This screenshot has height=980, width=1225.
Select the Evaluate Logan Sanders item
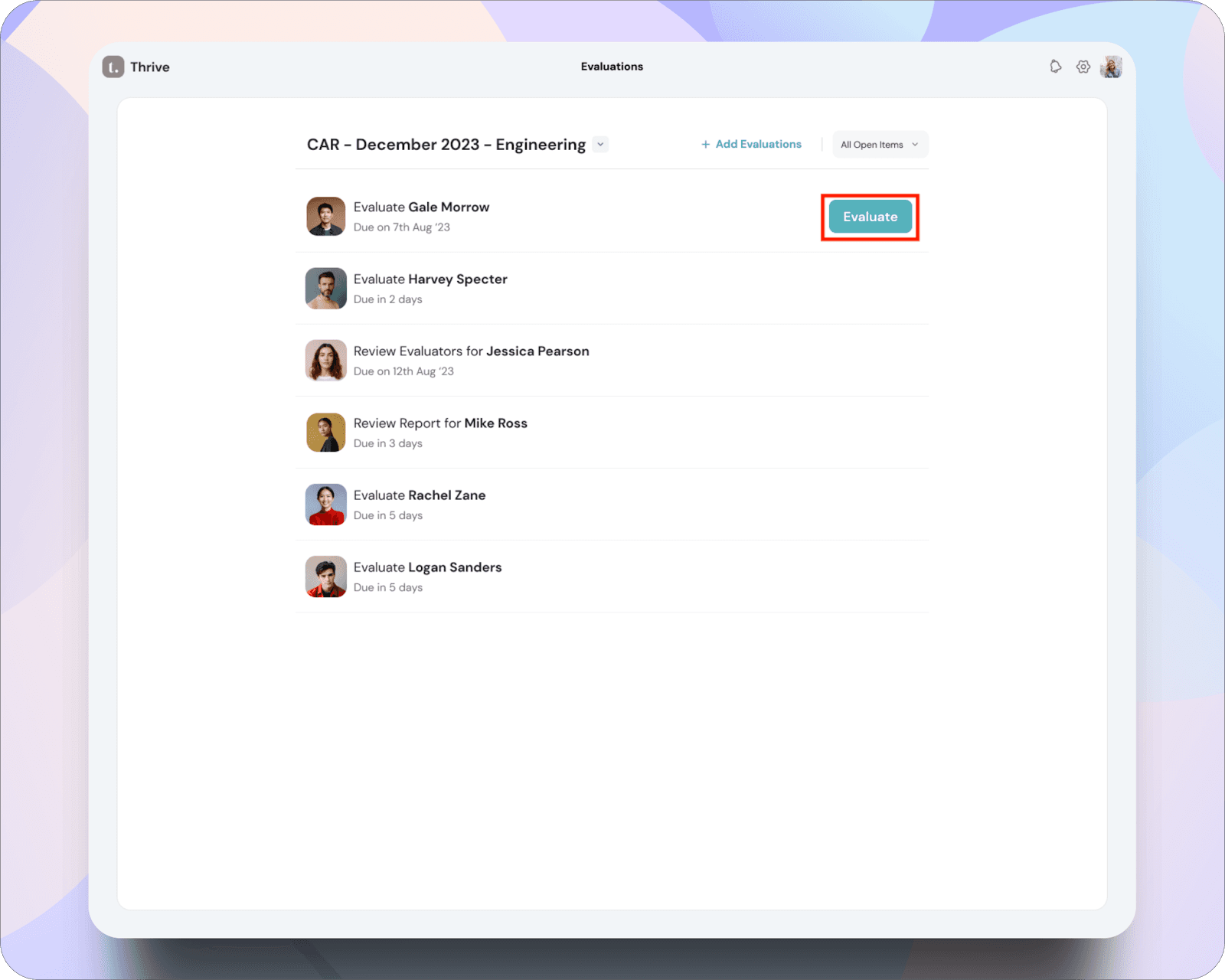tap(427, 567)
